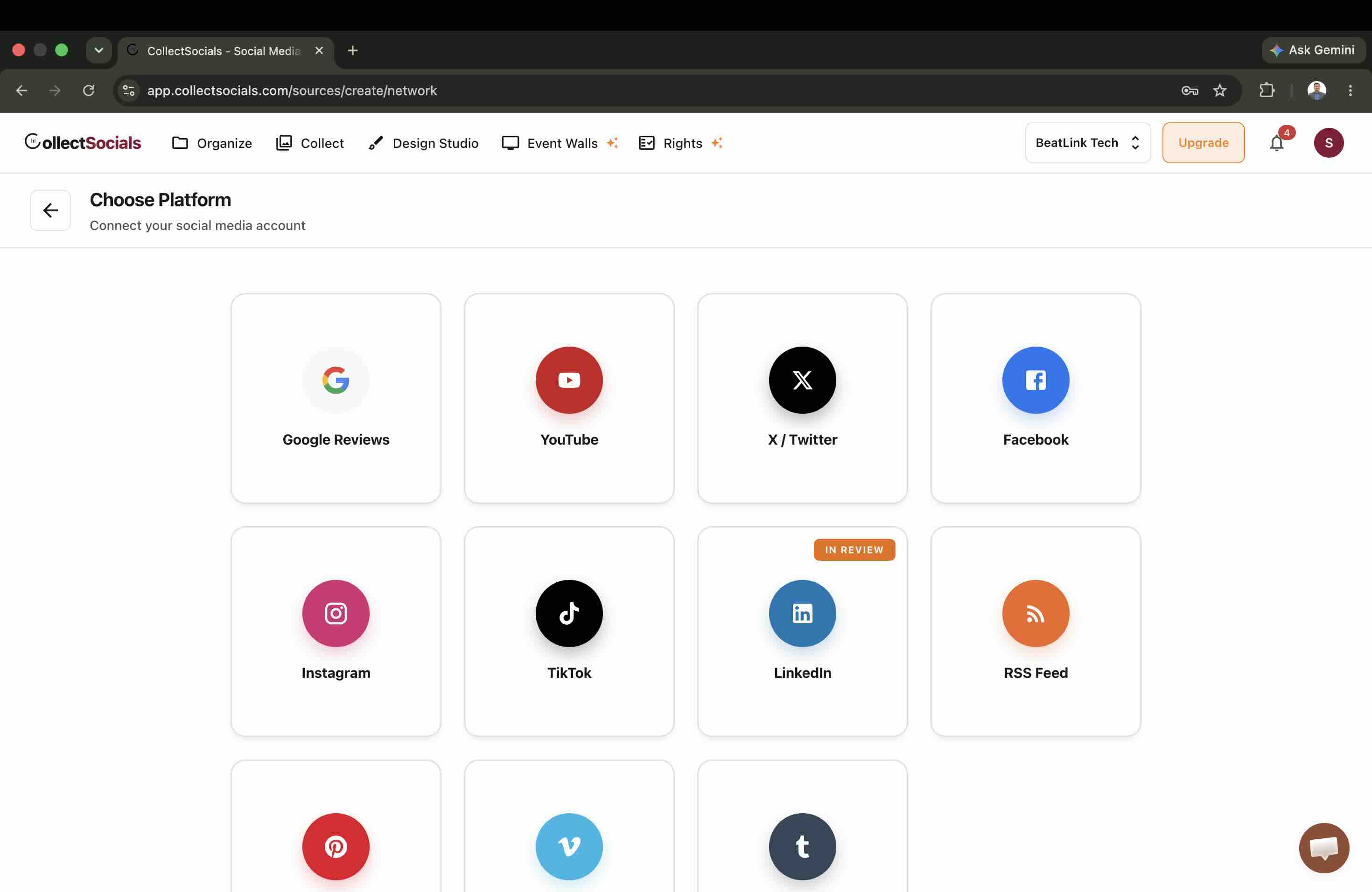Viewport: 1372px width, 892px height.
Task: Choose the Instagram platform icon
Action: click(336, 613)
